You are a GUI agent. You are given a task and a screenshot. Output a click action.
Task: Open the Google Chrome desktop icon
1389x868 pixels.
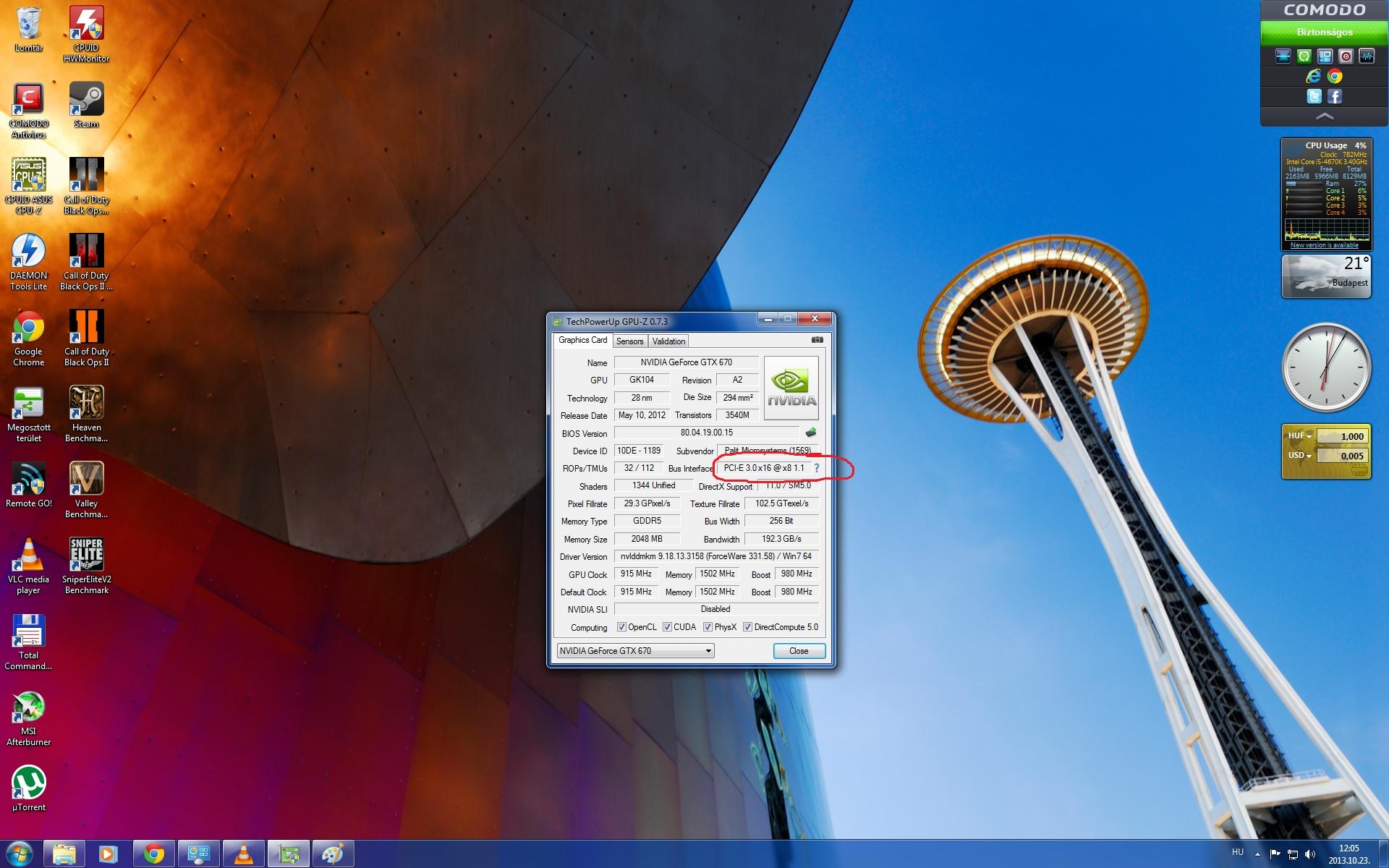[x=29, y=338]
